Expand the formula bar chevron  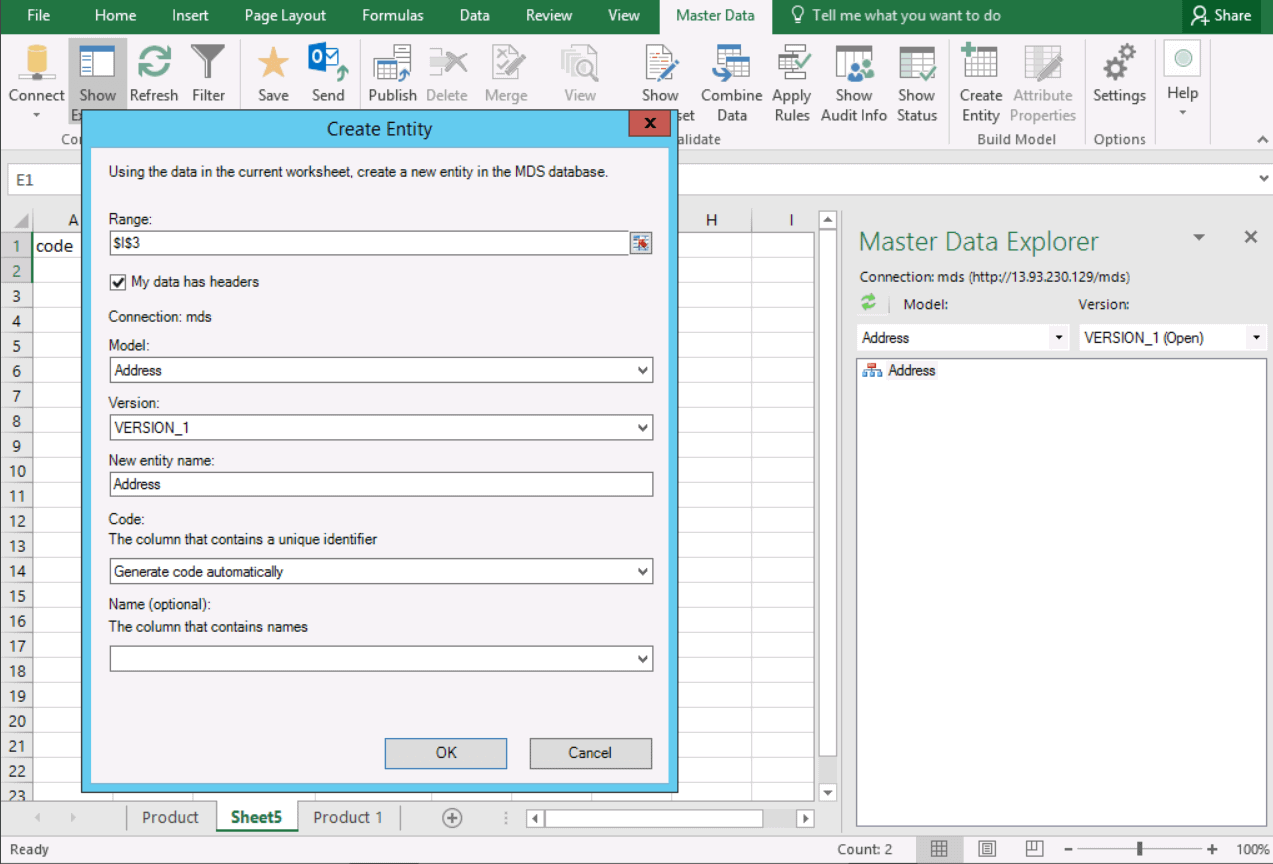coord(1263,180)
